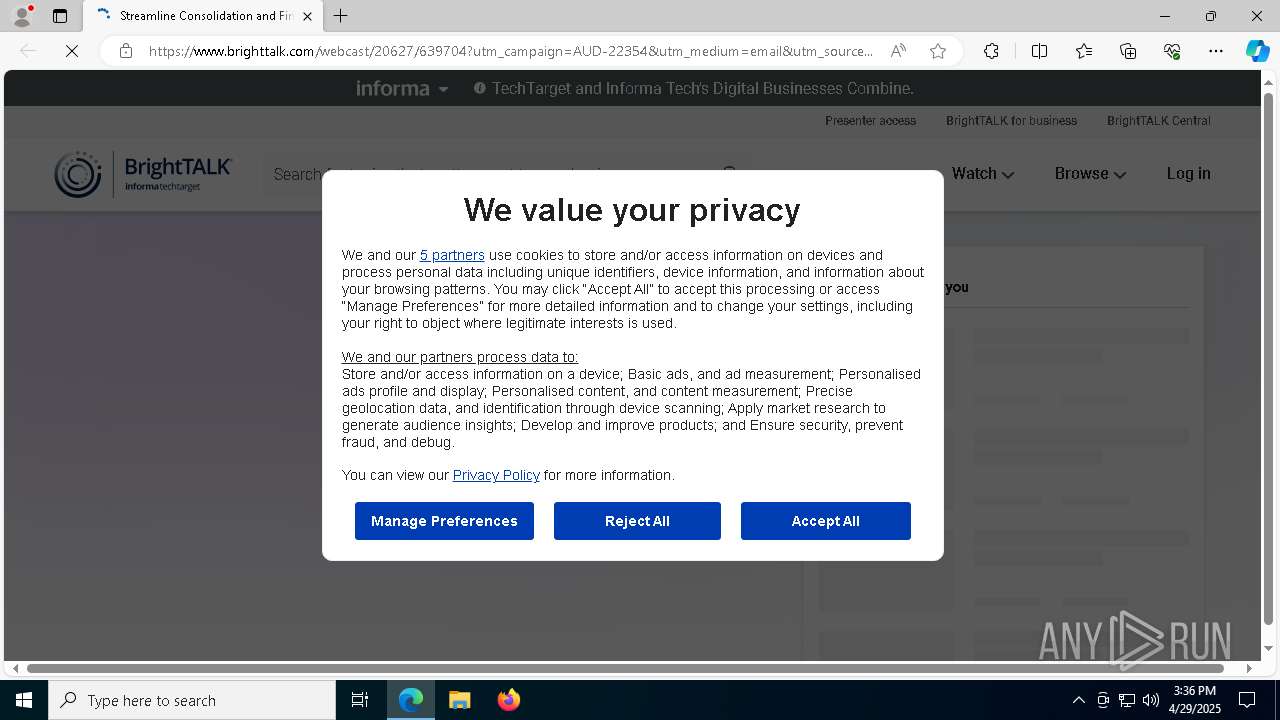This screenshot has width=1280, height=720.
Task: Add this page to favorites with the star icon
Action: point(938,51)
